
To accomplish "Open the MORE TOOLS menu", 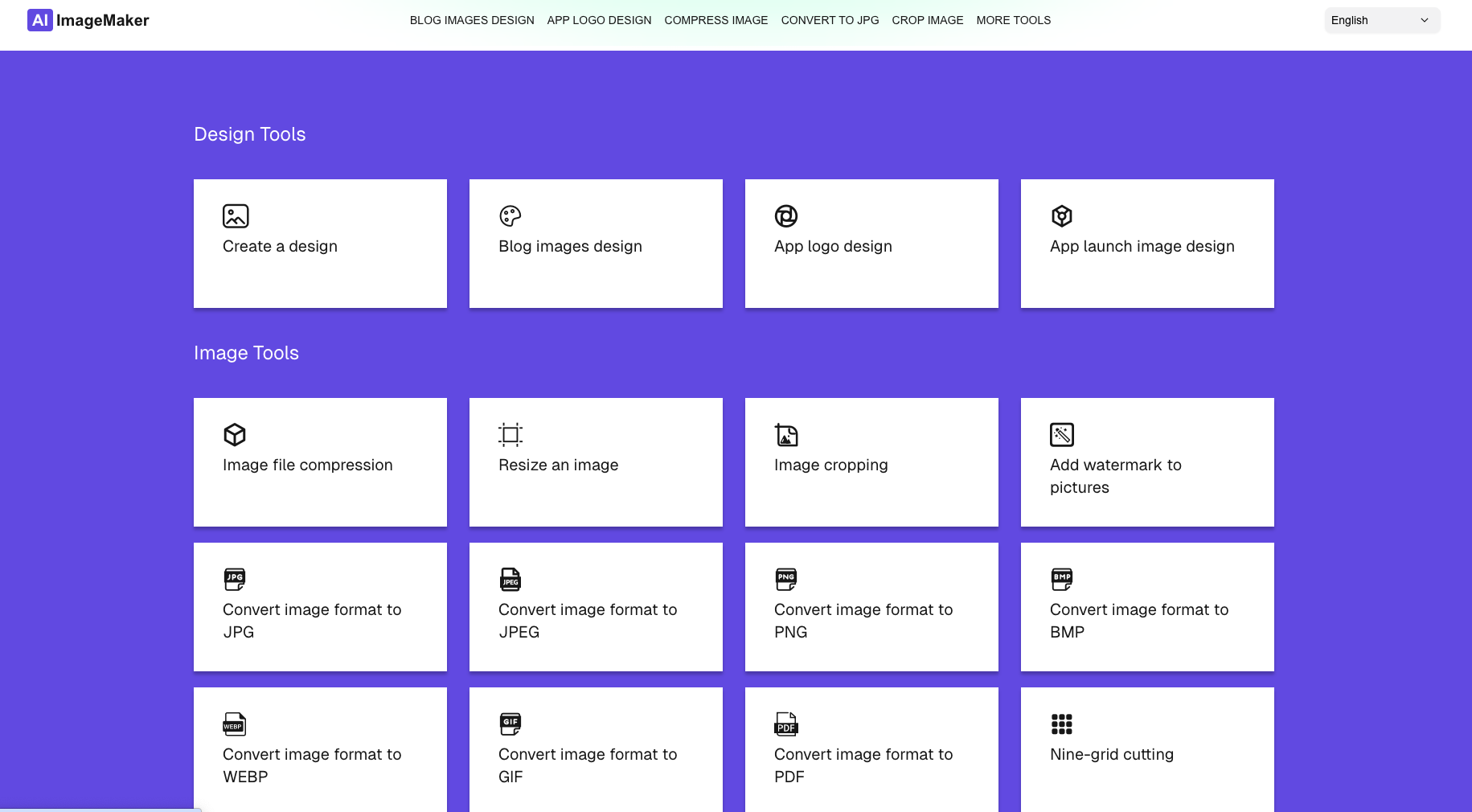I will coord(1013,20).
